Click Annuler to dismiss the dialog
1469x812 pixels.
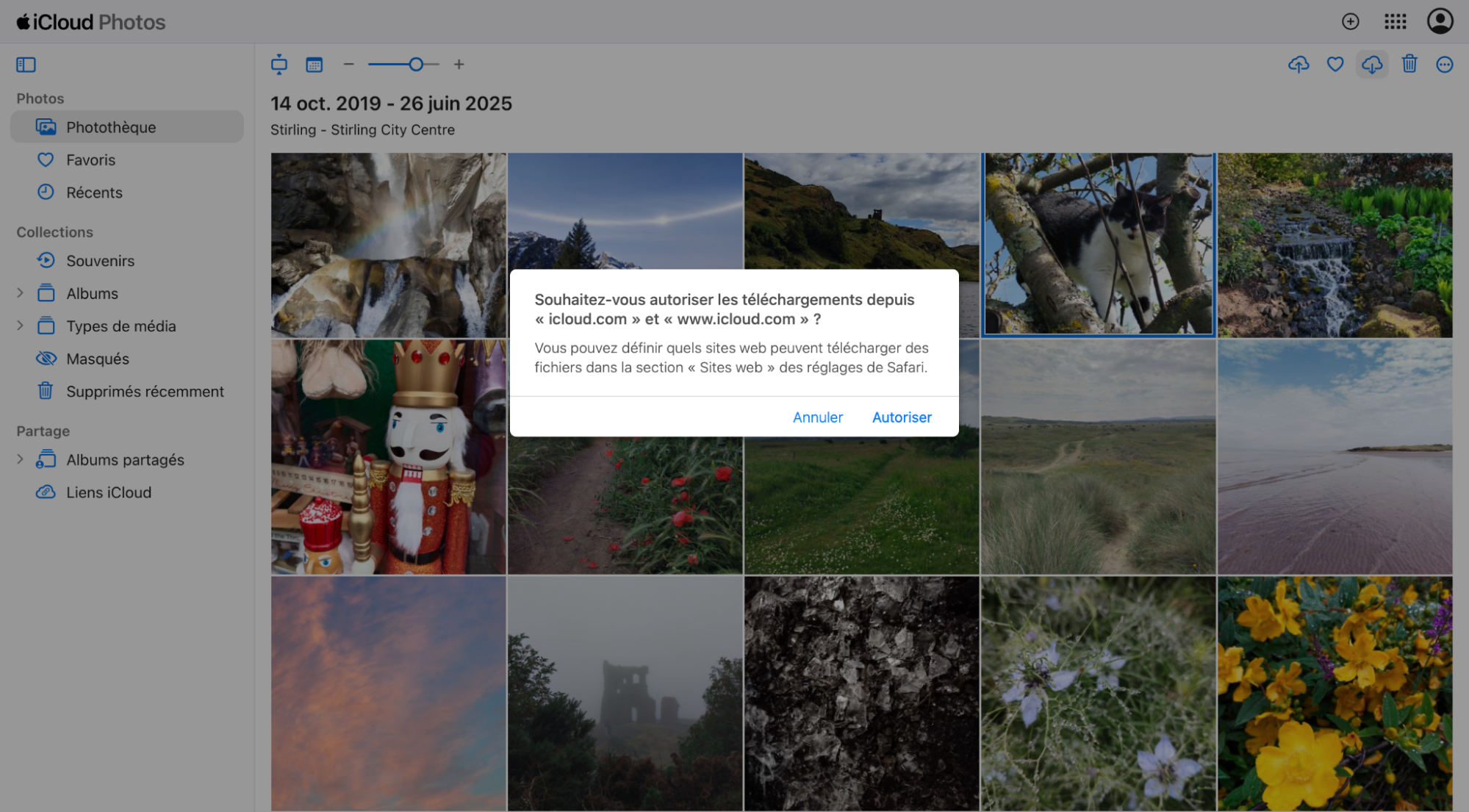817,417
